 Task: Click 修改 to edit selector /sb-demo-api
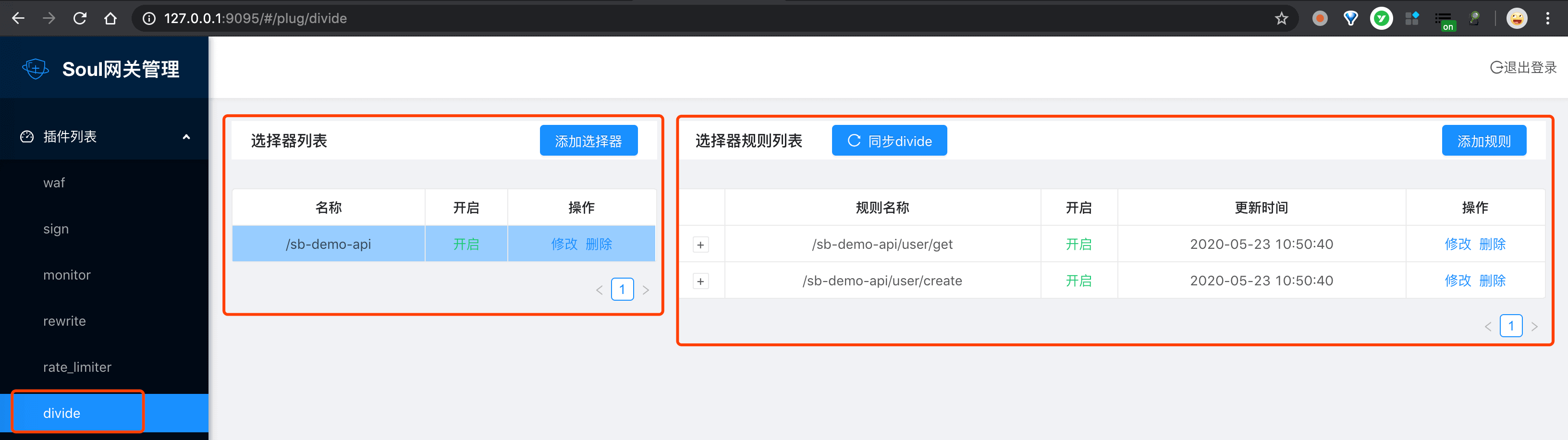(x=565, y=244)
